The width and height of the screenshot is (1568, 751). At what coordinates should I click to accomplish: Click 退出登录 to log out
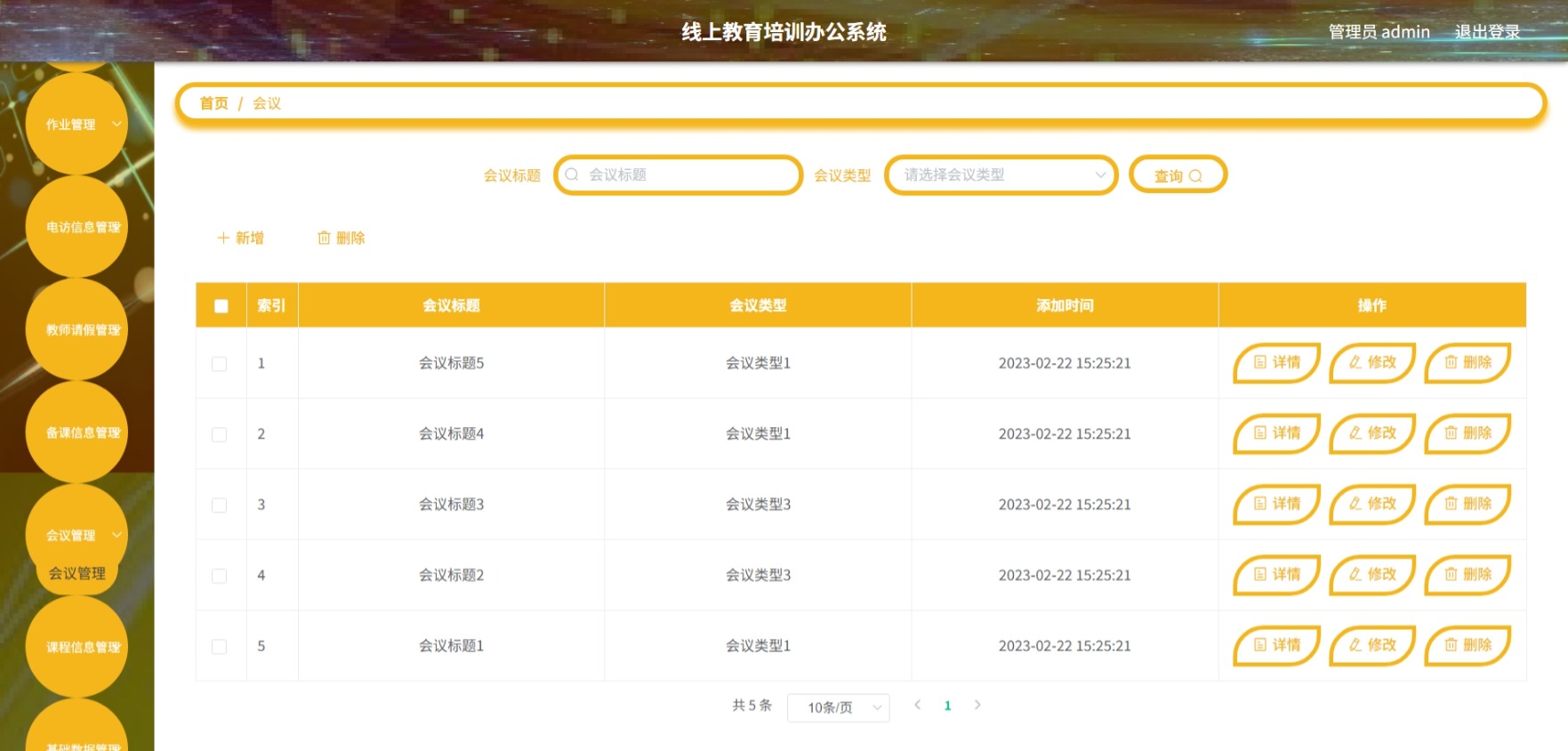[1487, 32]
